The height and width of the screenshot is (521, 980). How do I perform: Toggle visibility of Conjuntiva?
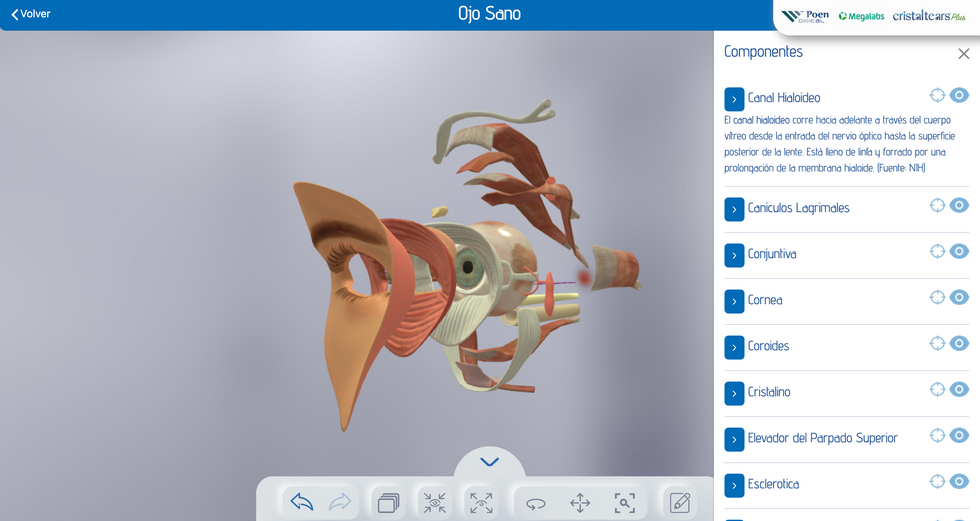pyautogui.click(x=959, y=251)
